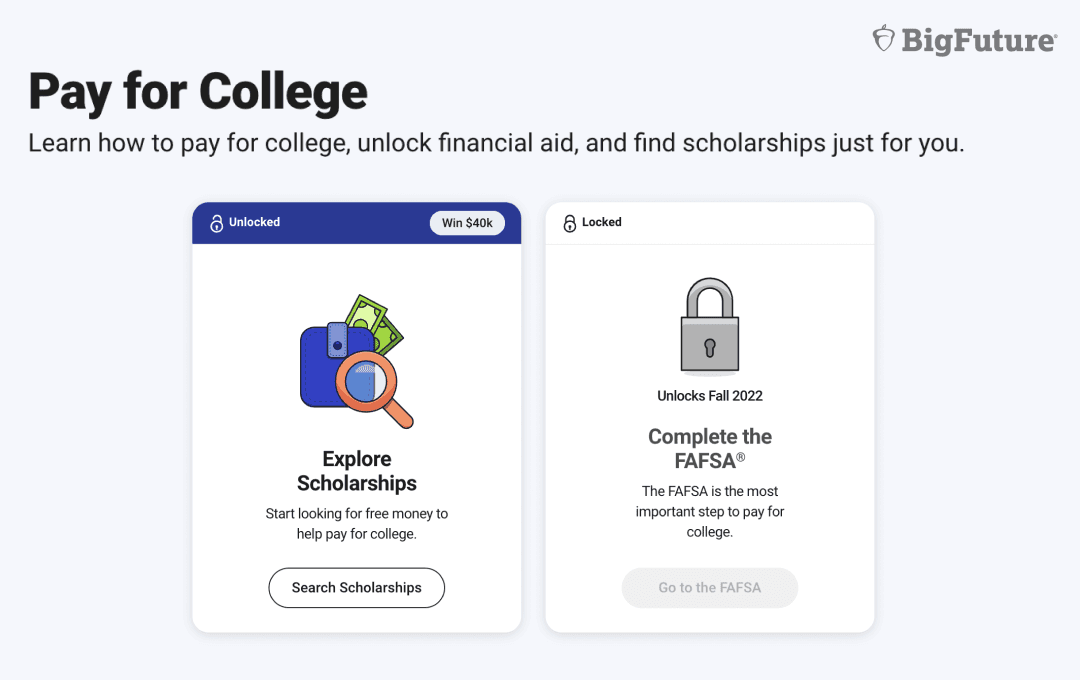Click the BigFuture brand name text
This screenshot has height=680, width=1080.
pyautogui.click(x=979, y=40)
